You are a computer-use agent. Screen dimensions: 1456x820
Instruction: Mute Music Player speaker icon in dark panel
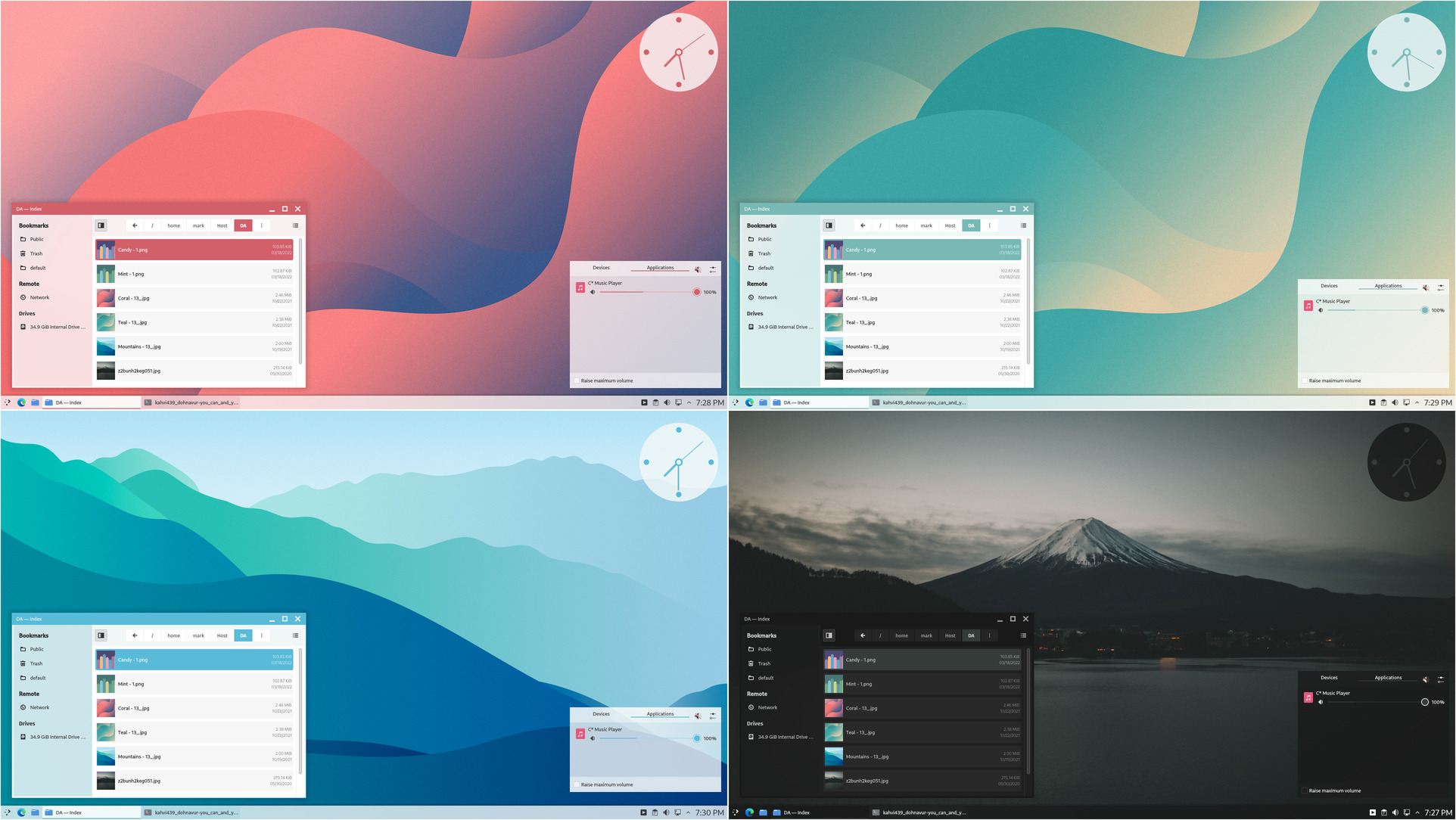[x=1321, y=702]
